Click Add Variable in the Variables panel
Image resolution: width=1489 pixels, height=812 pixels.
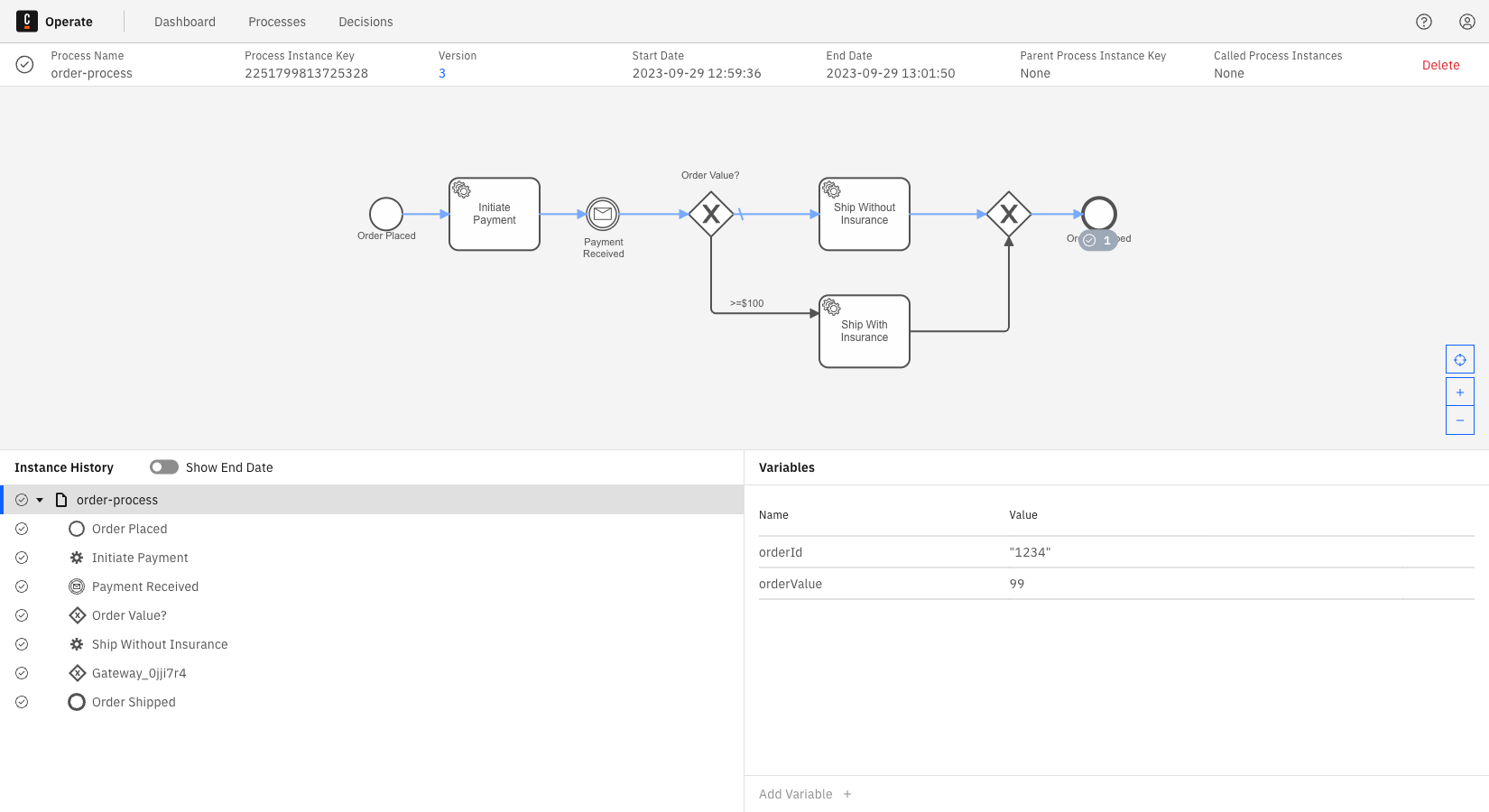(x=803, y=793)
